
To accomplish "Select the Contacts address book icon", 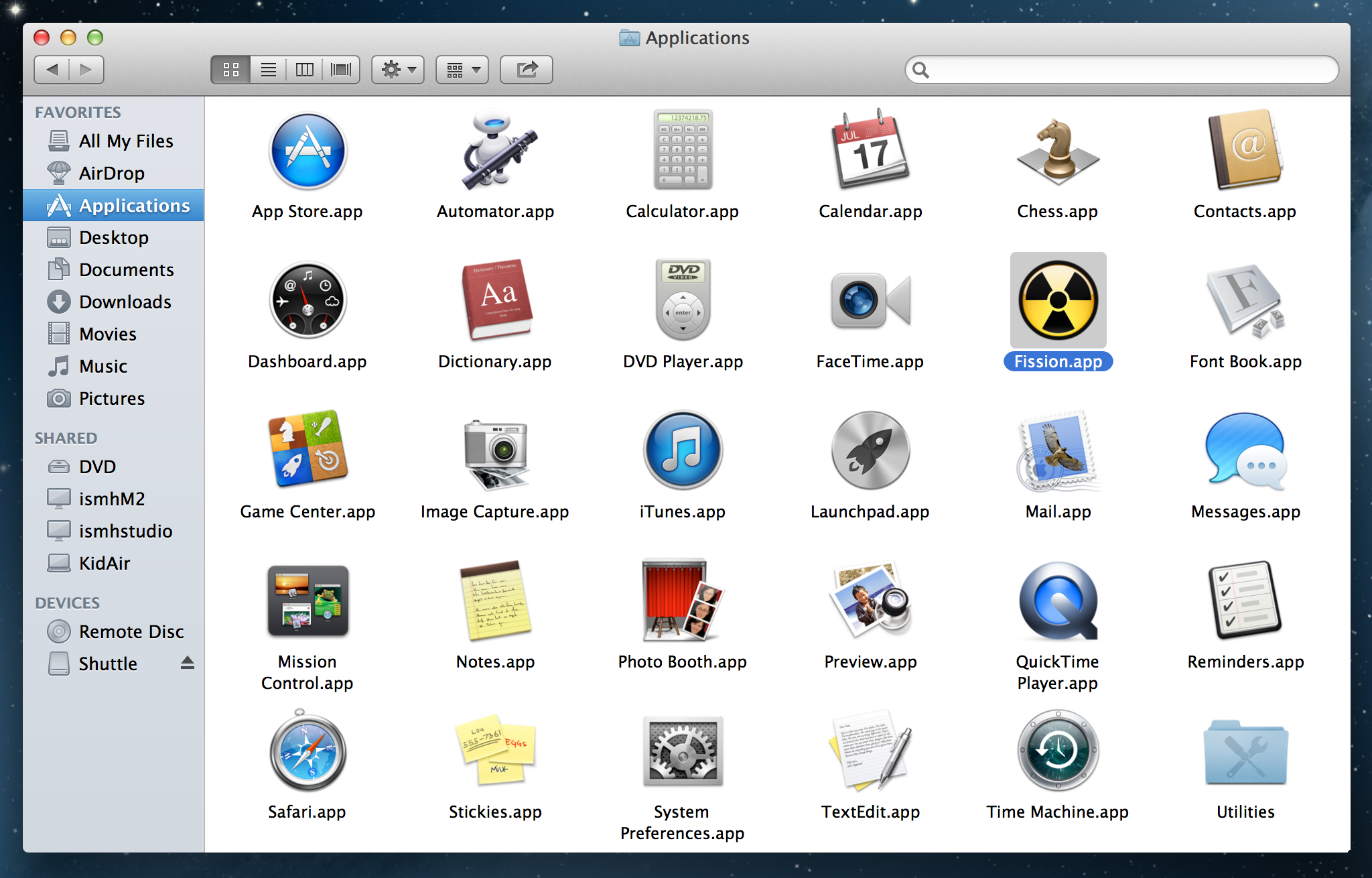I will click(x=1245, y=150).
